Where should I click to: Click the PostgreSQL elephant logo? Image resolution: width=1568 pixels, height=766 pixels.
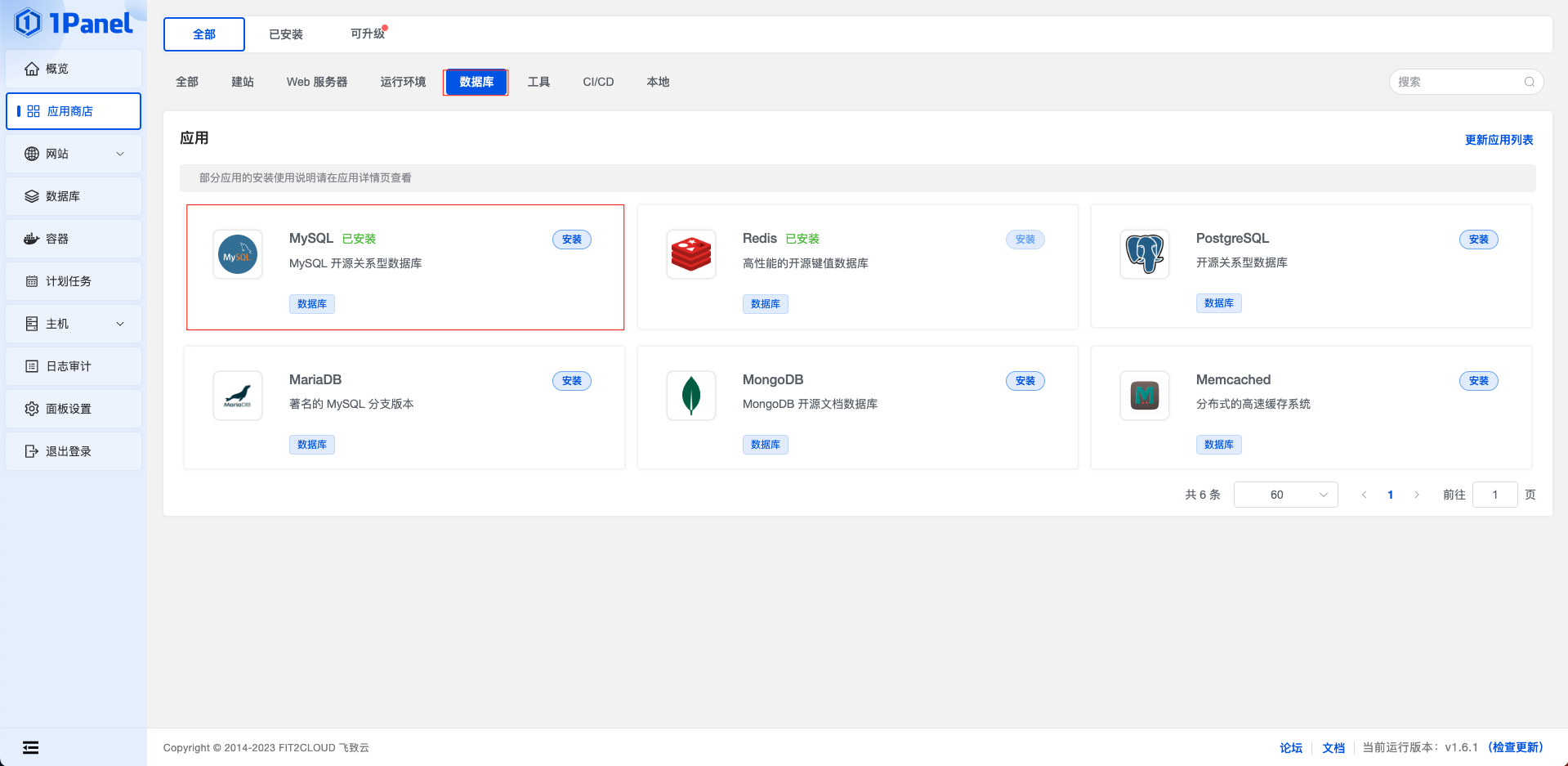(x=1145, y=254)
